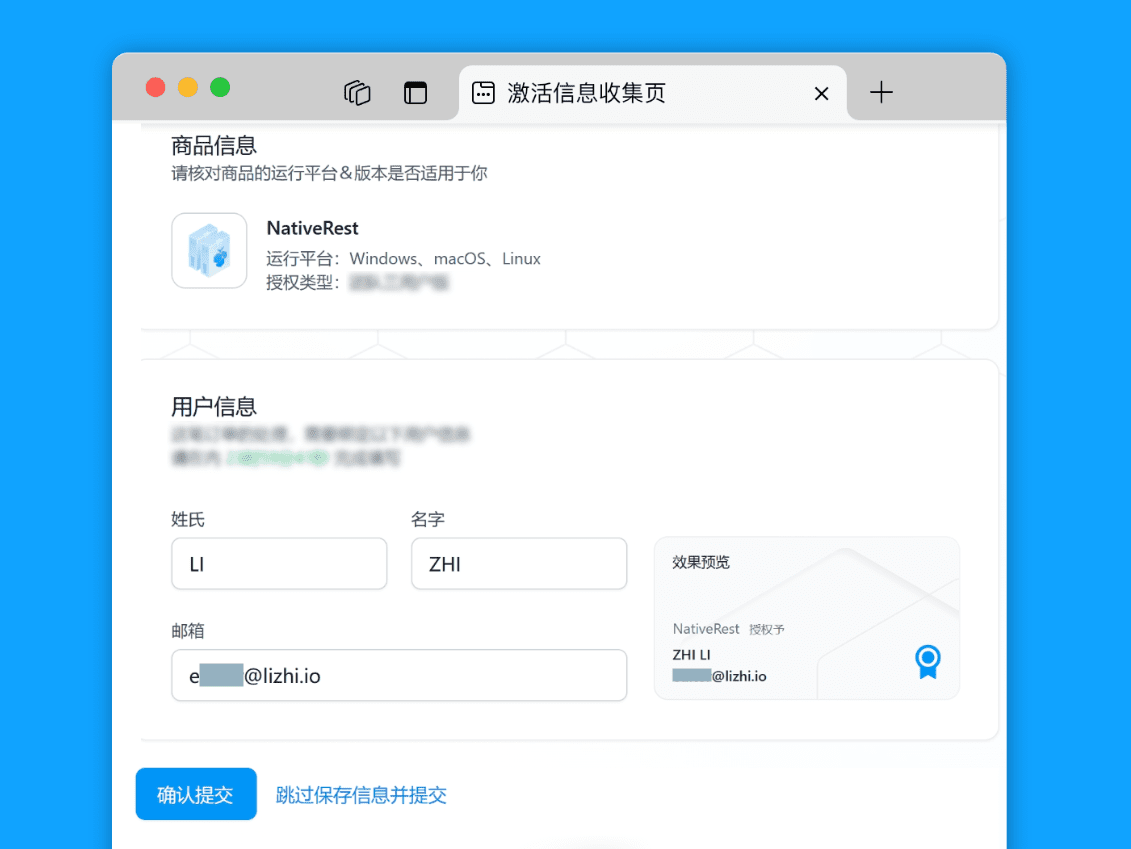Viewport: 1131px width, 849px height.
Task: Open a new tab with the plus icon
Action: [881, 93]
